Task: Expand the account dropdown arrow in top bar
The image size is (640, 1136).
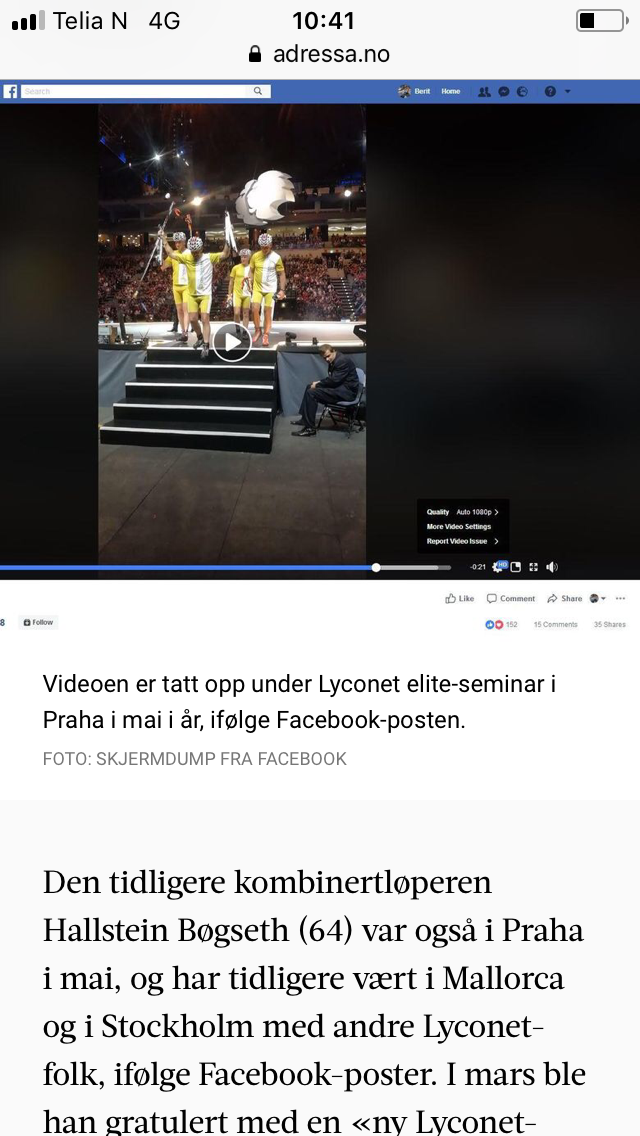Action: coord(568,92)
